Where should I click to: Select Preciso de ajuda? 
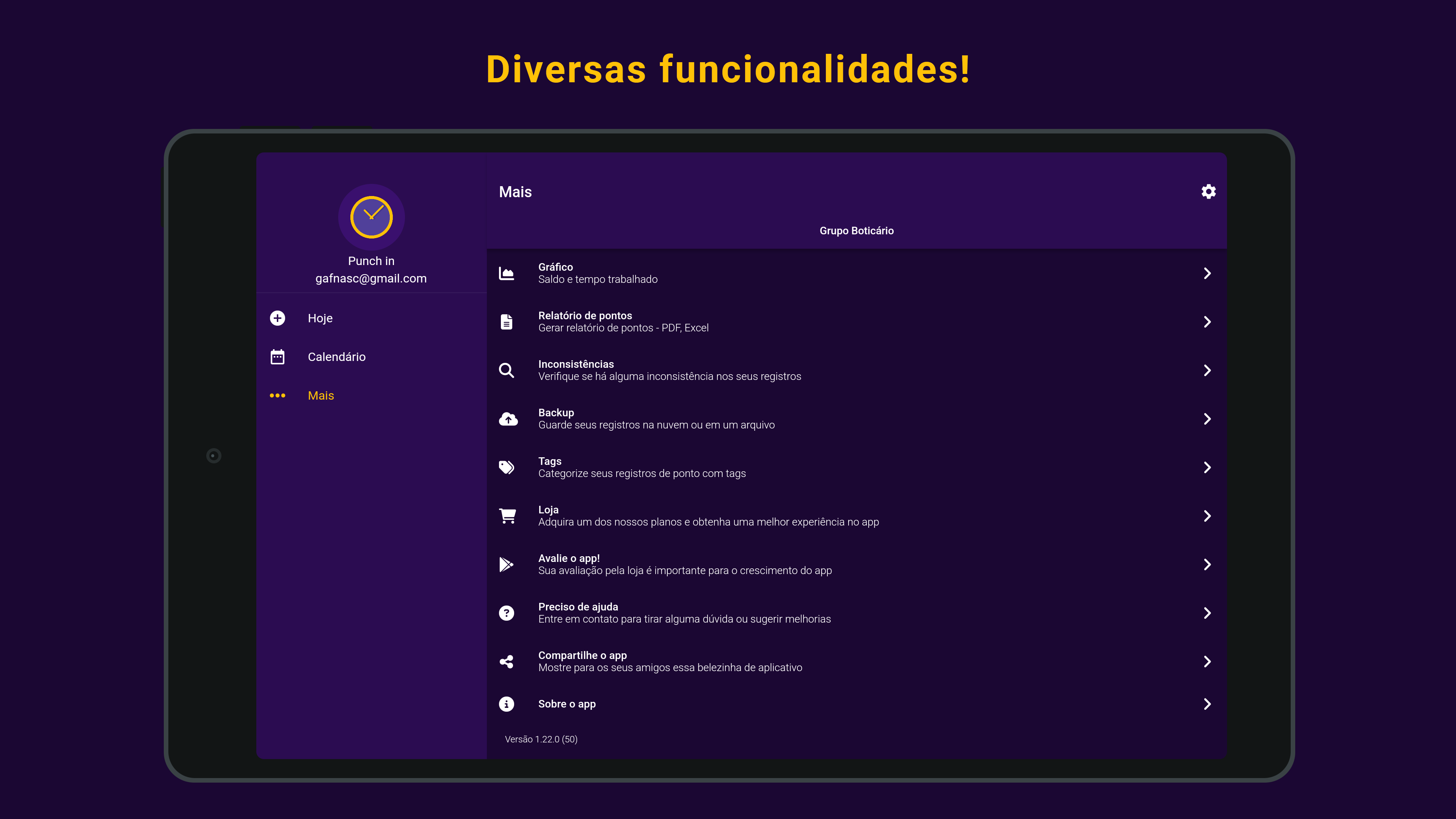[856, 613]
